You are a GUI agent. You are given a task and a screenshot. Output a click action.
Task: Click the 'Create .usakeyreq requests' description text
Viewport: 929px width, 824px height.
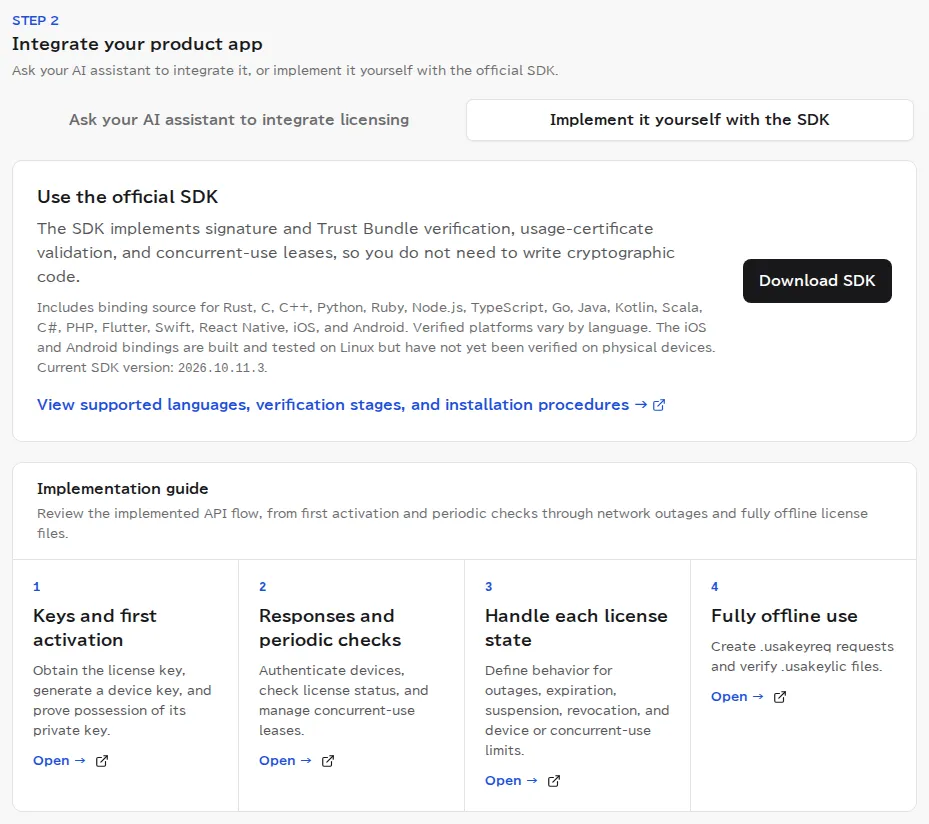tap(802, 656)
